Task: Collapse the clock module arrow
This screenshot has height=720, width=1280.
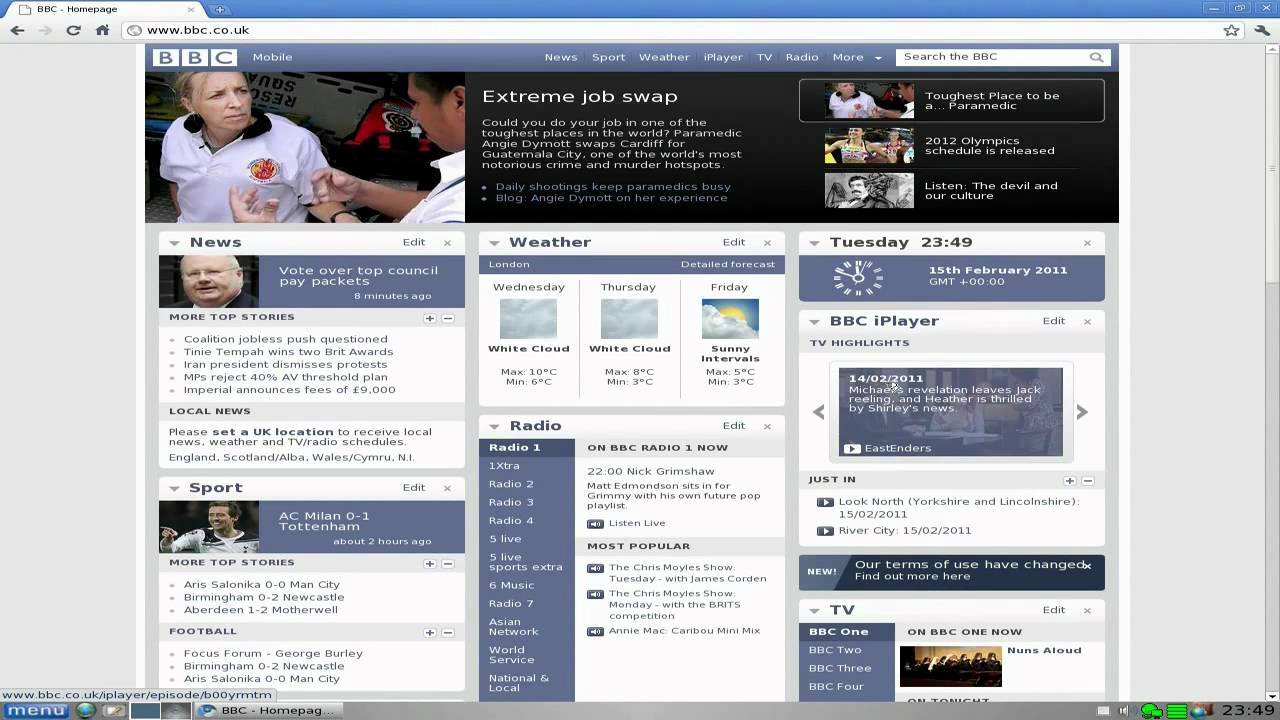Action: [x=814, y=243]
